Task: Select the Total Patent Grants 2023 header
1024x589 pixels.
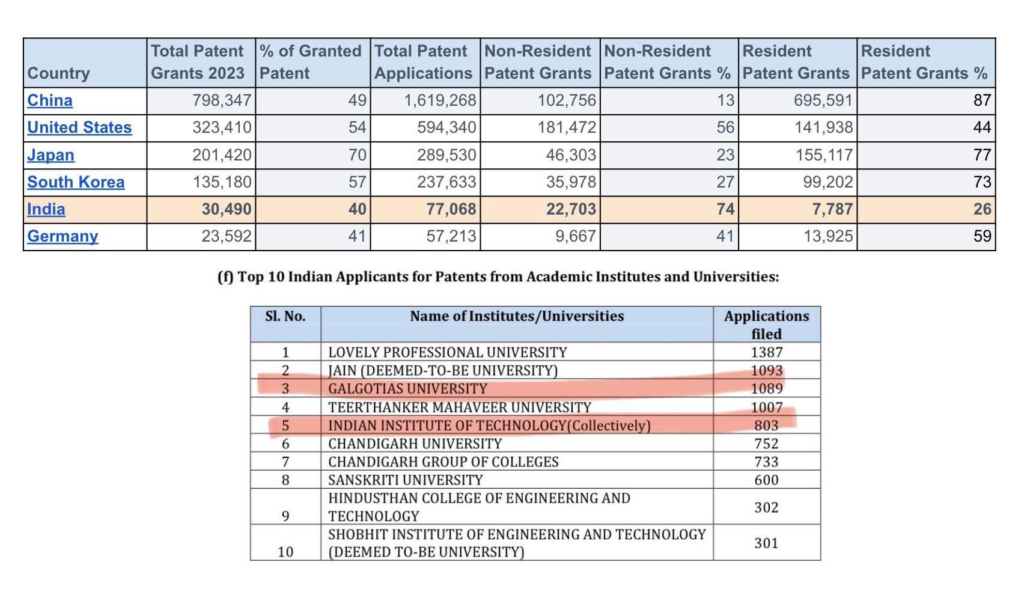Action: pyautogui.click(x=197, y=62)
